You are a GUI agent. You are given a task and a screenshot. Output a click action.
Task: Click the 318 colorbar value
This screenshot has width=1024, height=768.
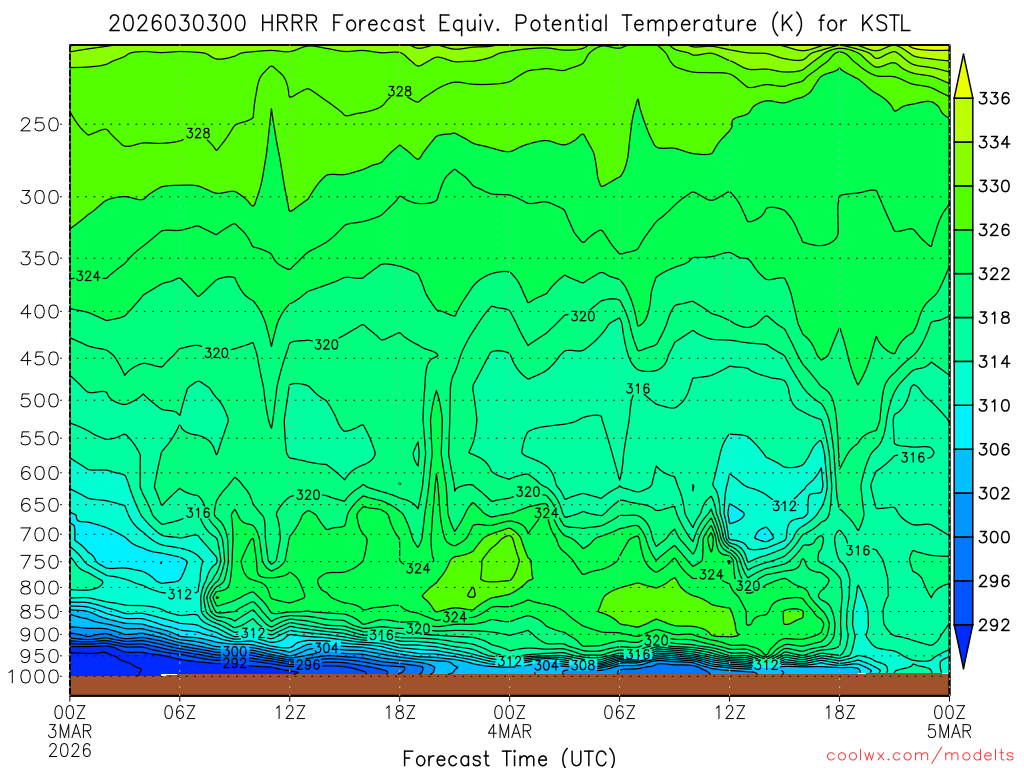tap(994, 317)
